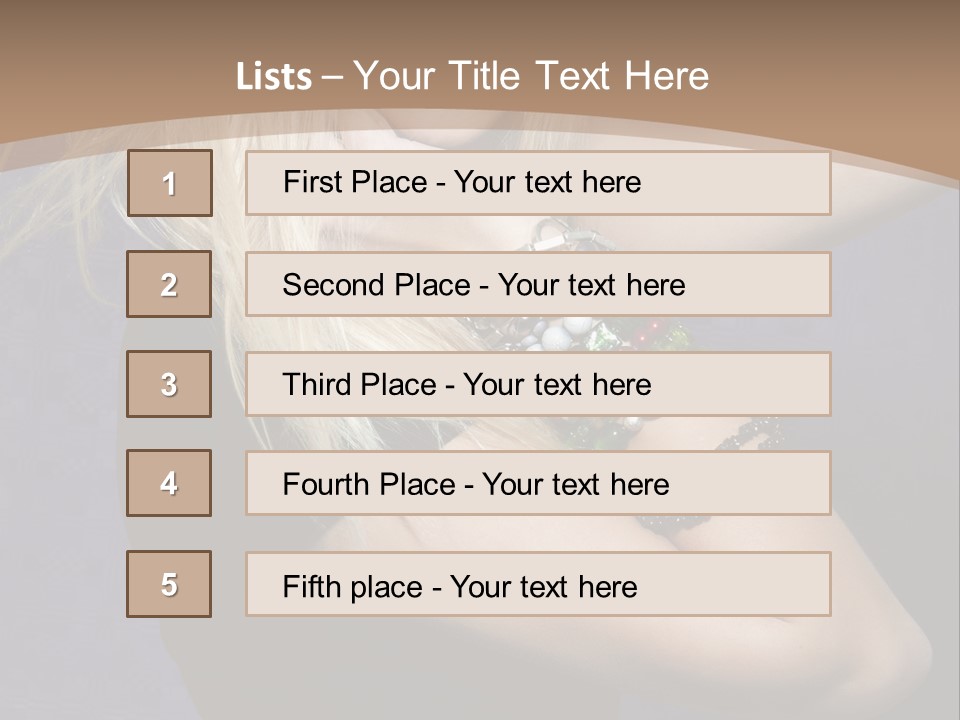Select the metal clasp on the necklace
This screenshot has height=720, width=960.
coord(549,233)
